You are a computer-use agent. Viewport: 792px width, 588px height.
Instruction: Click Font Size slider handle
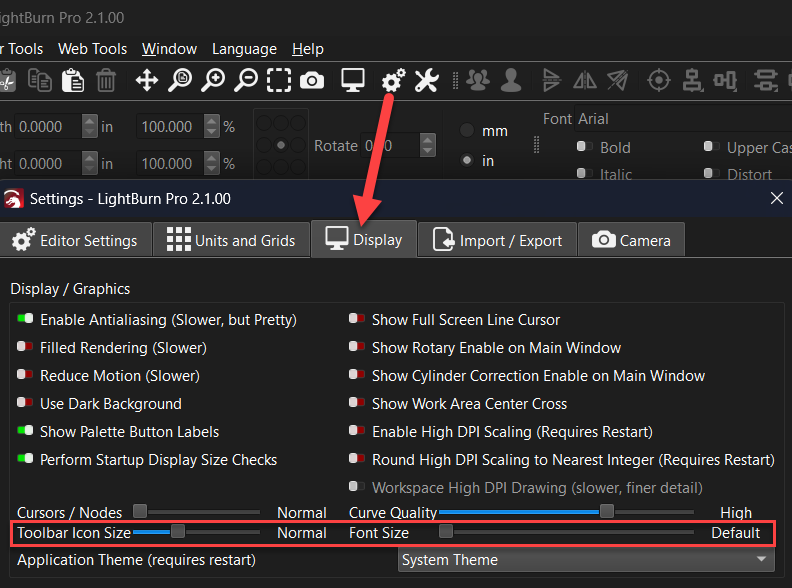pyautogui.click(x=446, y=531)
